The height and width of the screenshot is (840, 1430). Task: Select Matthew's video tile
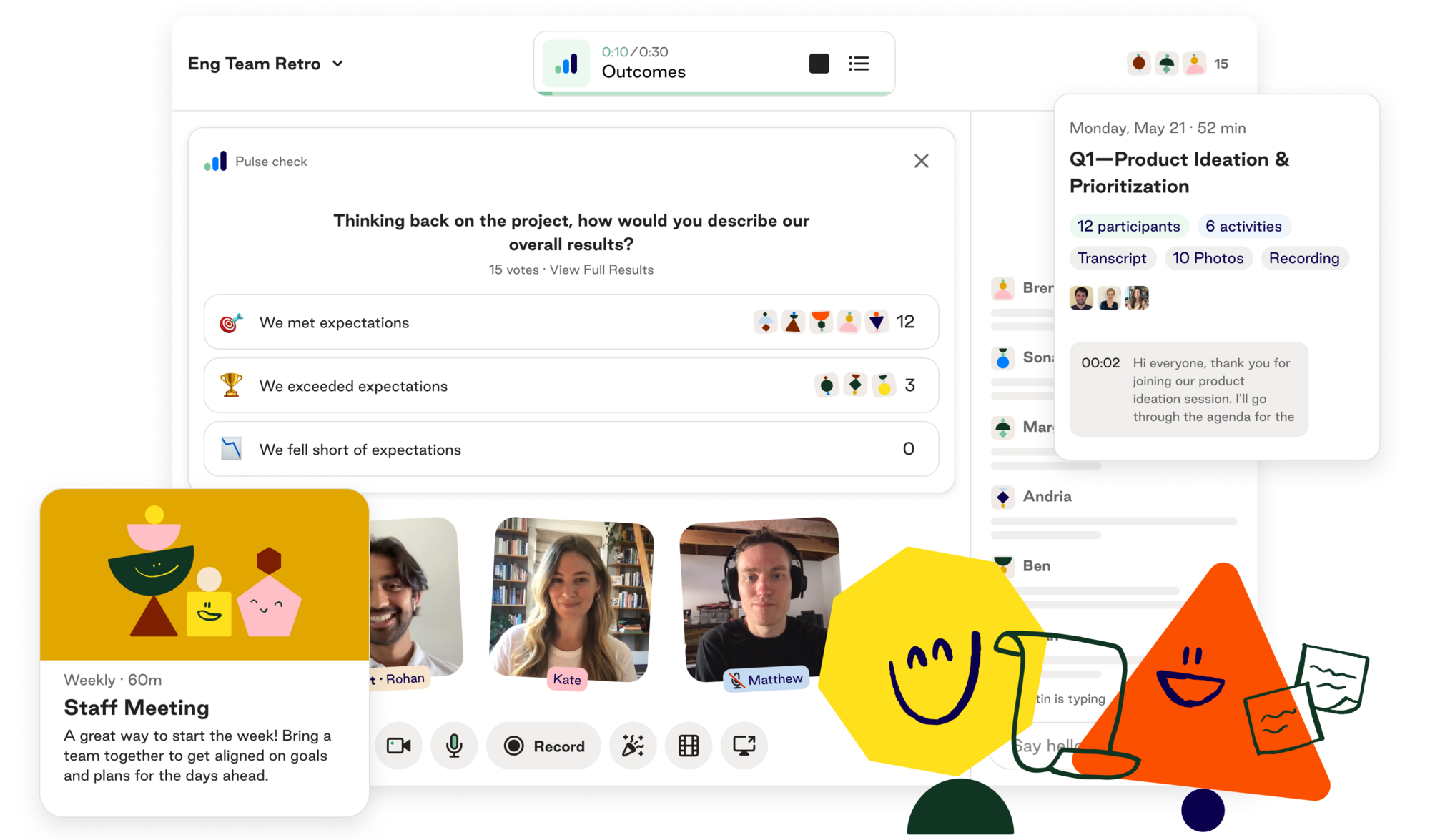coord(759,599)
